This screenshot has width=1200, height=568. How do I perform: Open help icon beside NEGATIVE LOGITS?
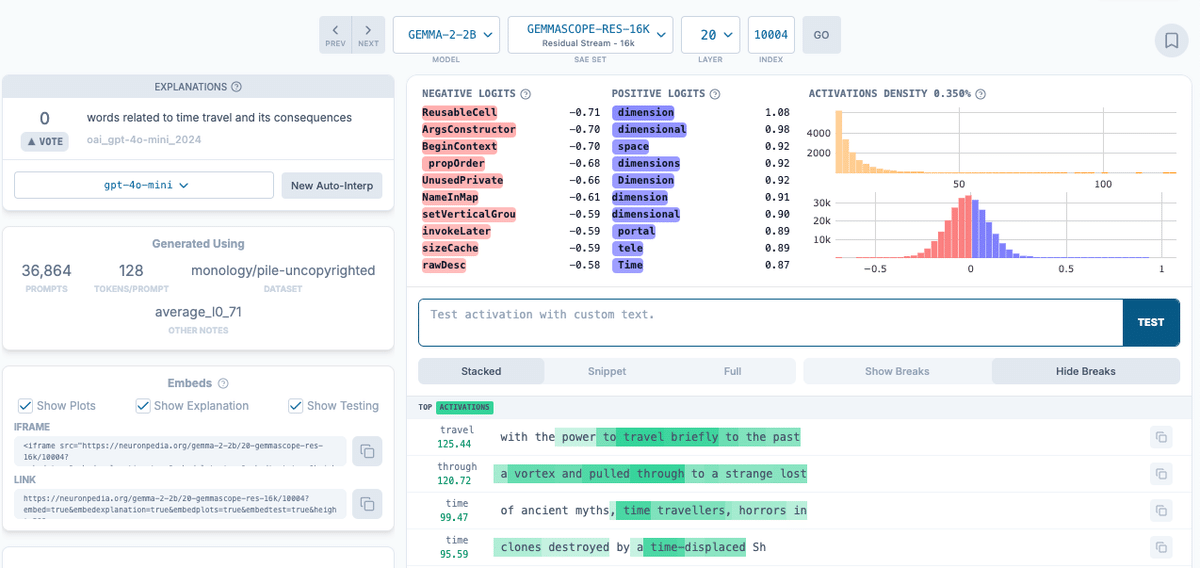pyautogui.click(x=525, y=94)
